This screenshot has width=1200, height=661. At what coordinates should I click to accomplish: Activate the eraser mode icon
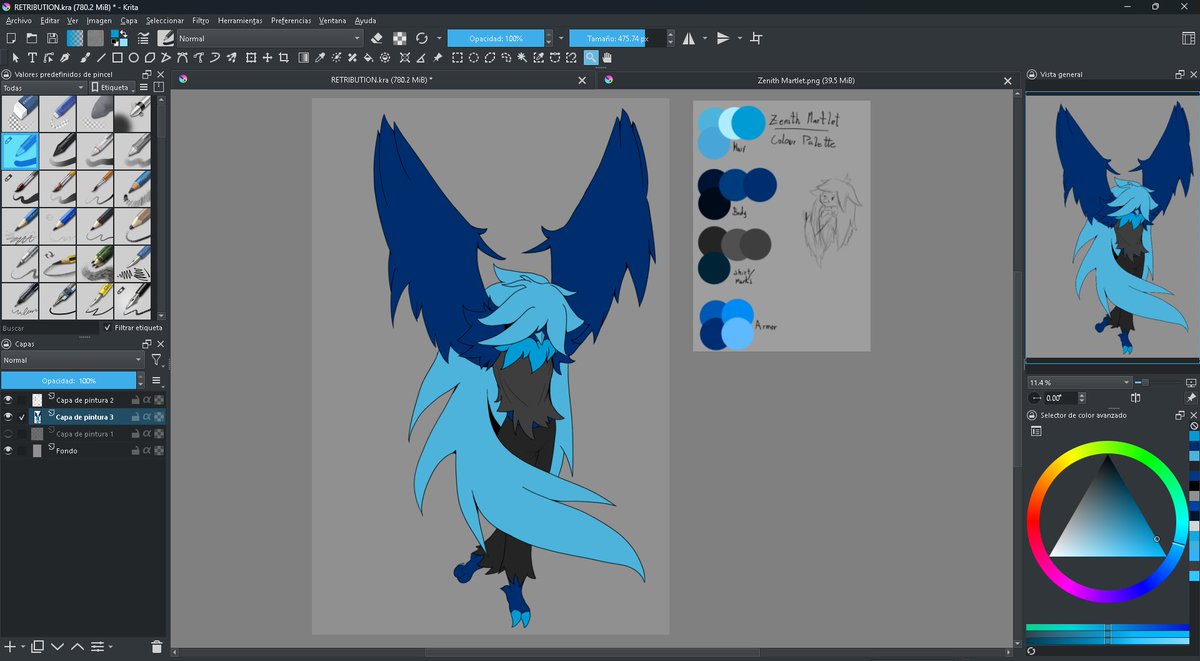tap(377, 38)
